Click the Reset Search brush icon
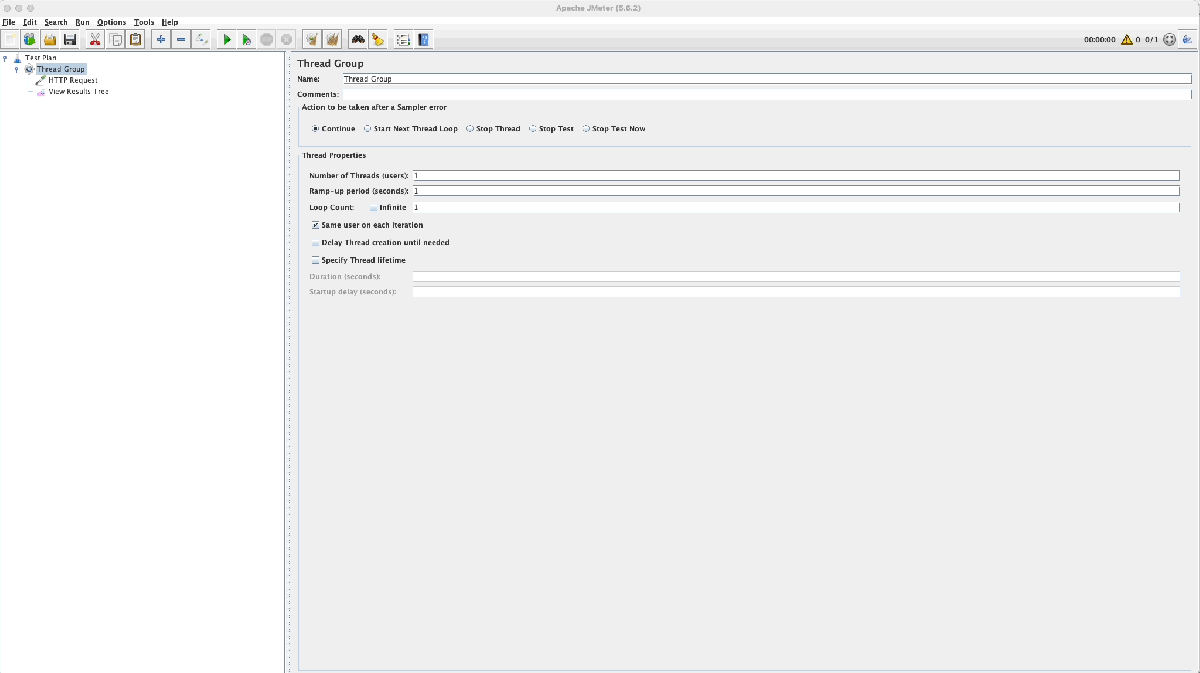 pos(378,39)
